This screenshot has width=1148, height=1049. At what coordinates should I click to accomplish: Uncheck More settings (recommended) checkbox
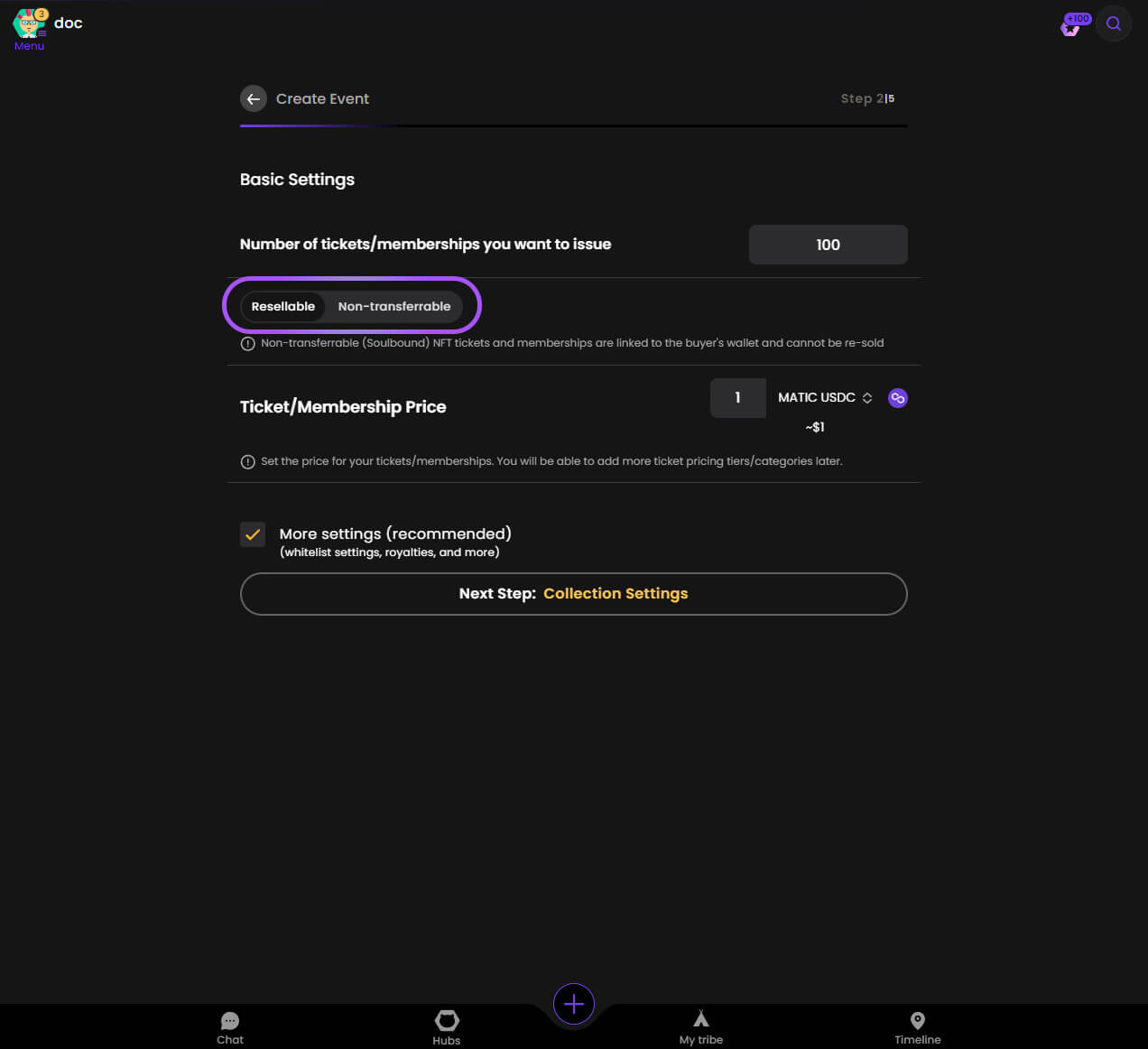[x=253, y=534]
